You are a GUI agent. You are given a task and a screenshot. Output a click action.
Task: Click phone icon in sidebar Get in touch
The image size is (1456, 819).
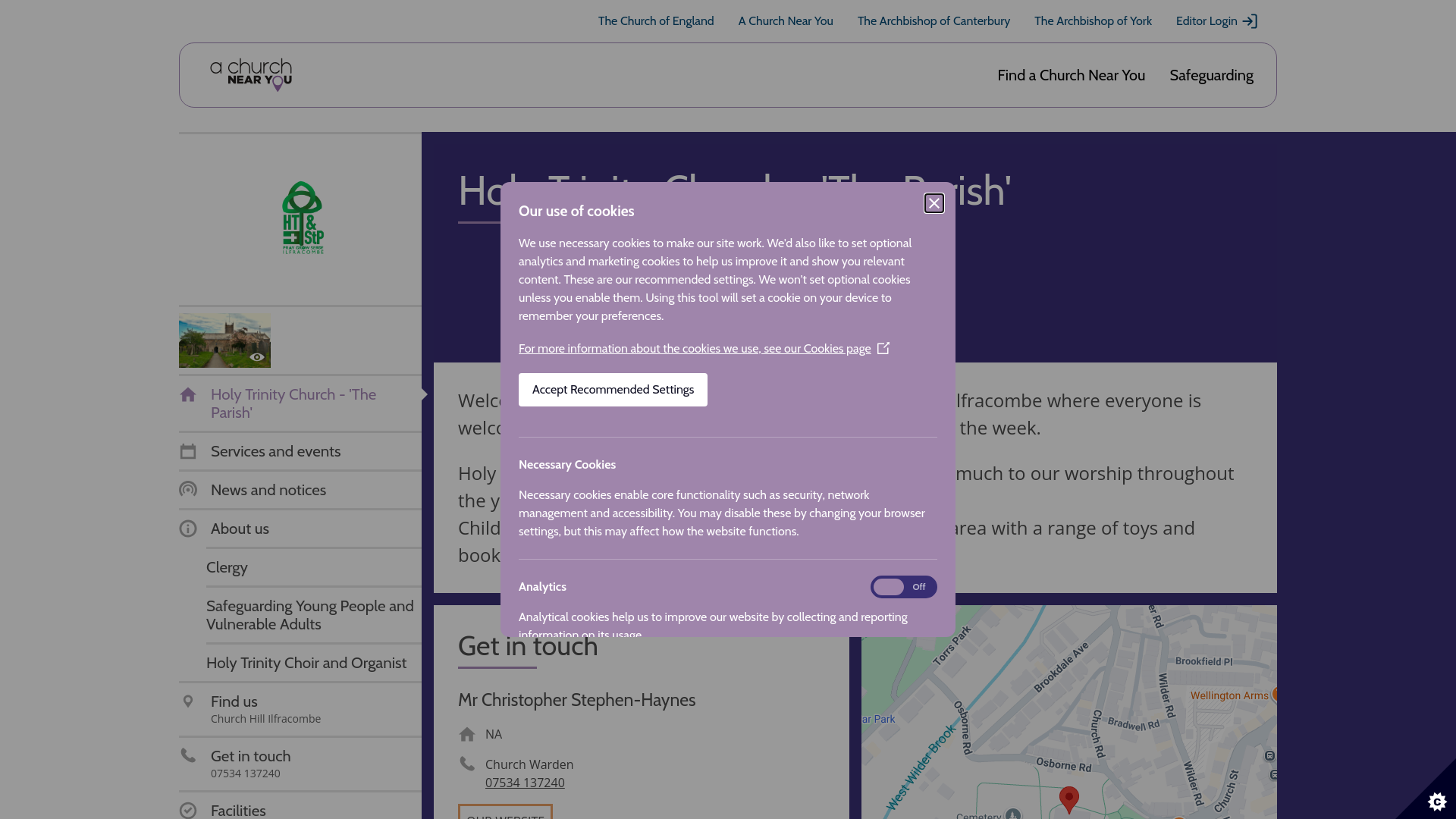(x=188, y=755)
